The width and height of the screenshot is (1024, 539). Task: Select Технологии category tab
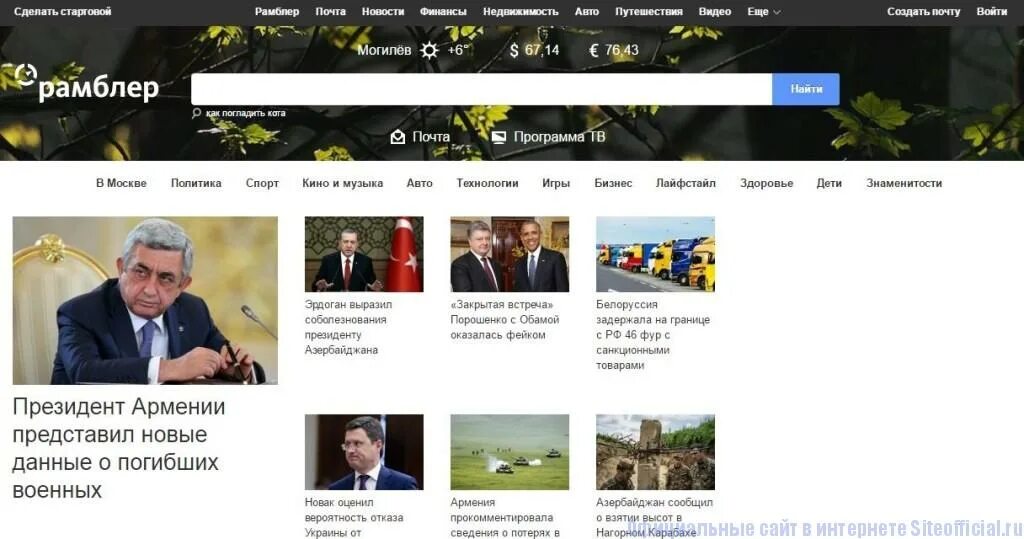487,184
